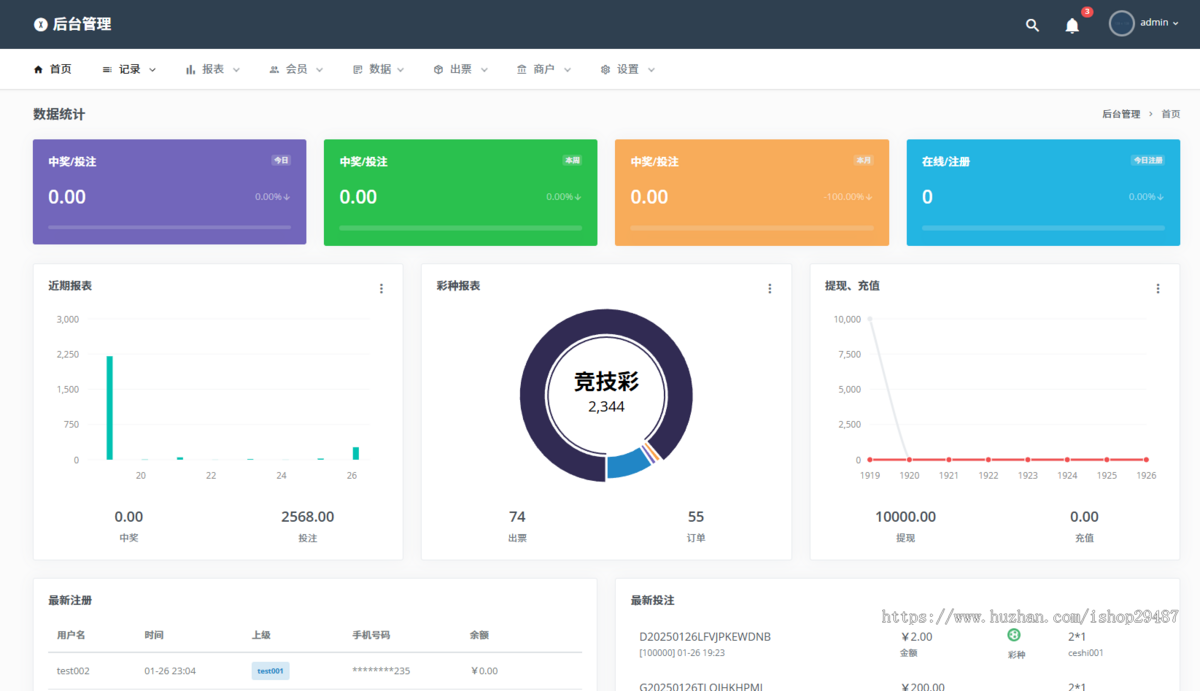Expand the 记录 menu chevron
This screenshot has width=1200, height=691.
(152, 70)
